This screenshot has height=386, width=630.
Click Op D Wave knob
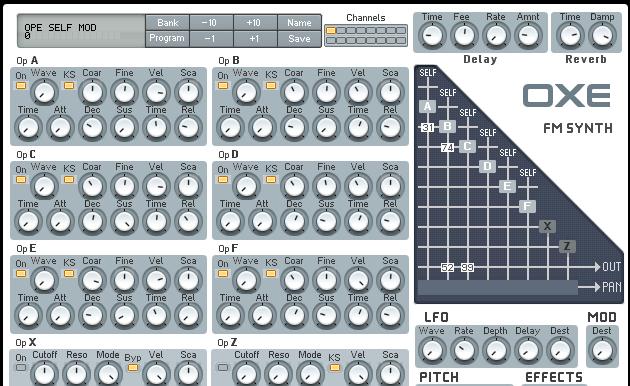click(246, 186)
